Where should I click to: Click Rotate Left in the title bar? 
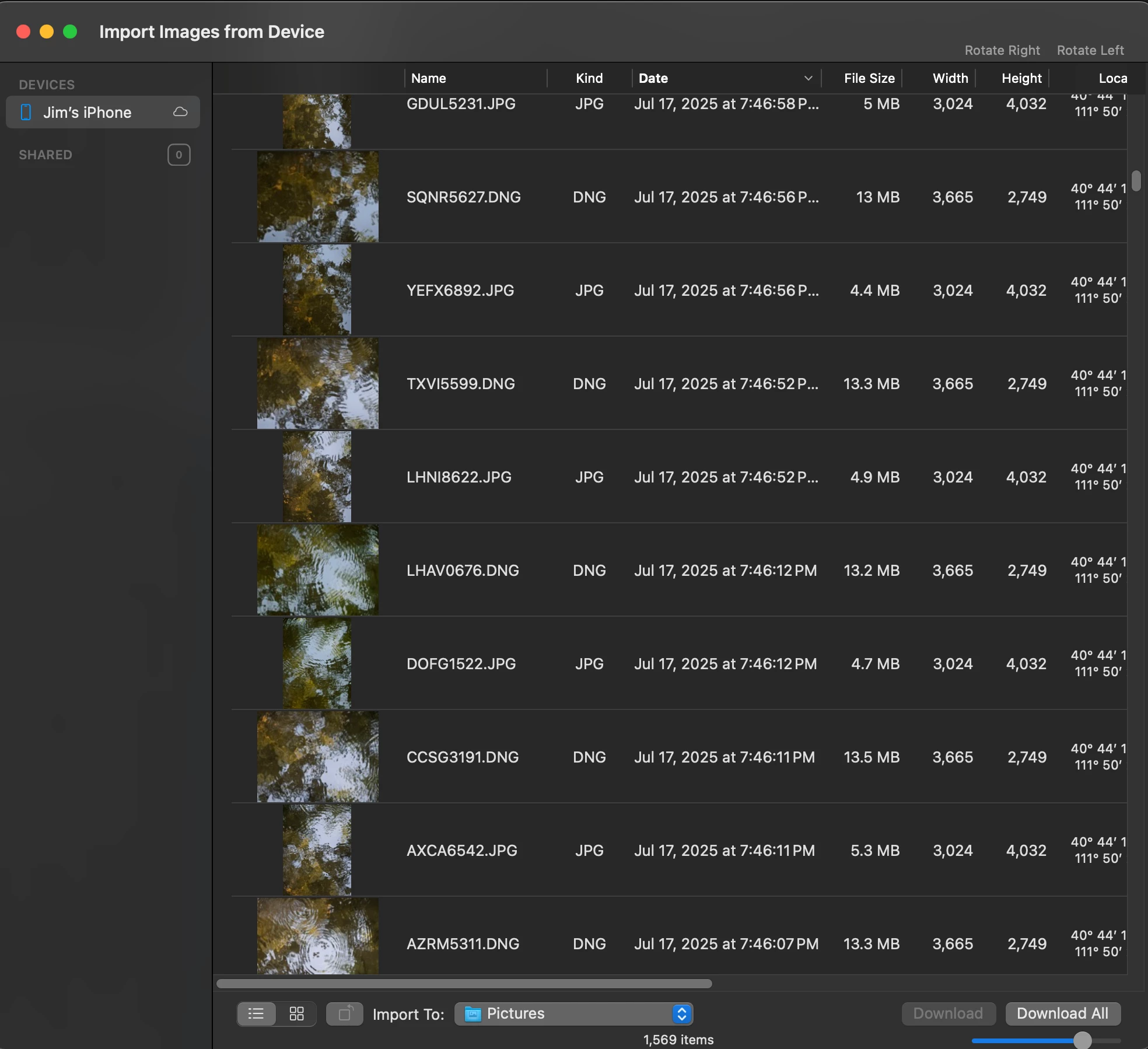point(1090,50)
